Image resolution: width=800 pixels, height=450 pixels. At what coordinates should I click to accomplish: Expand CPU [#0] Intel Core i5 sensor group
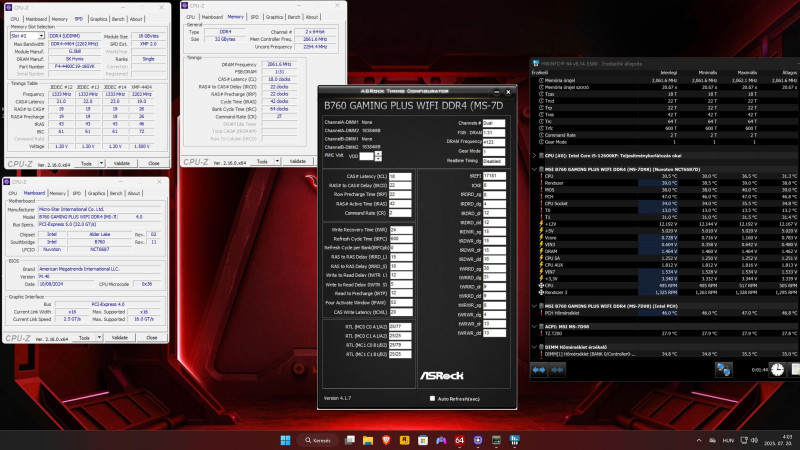tap(535, 156)
